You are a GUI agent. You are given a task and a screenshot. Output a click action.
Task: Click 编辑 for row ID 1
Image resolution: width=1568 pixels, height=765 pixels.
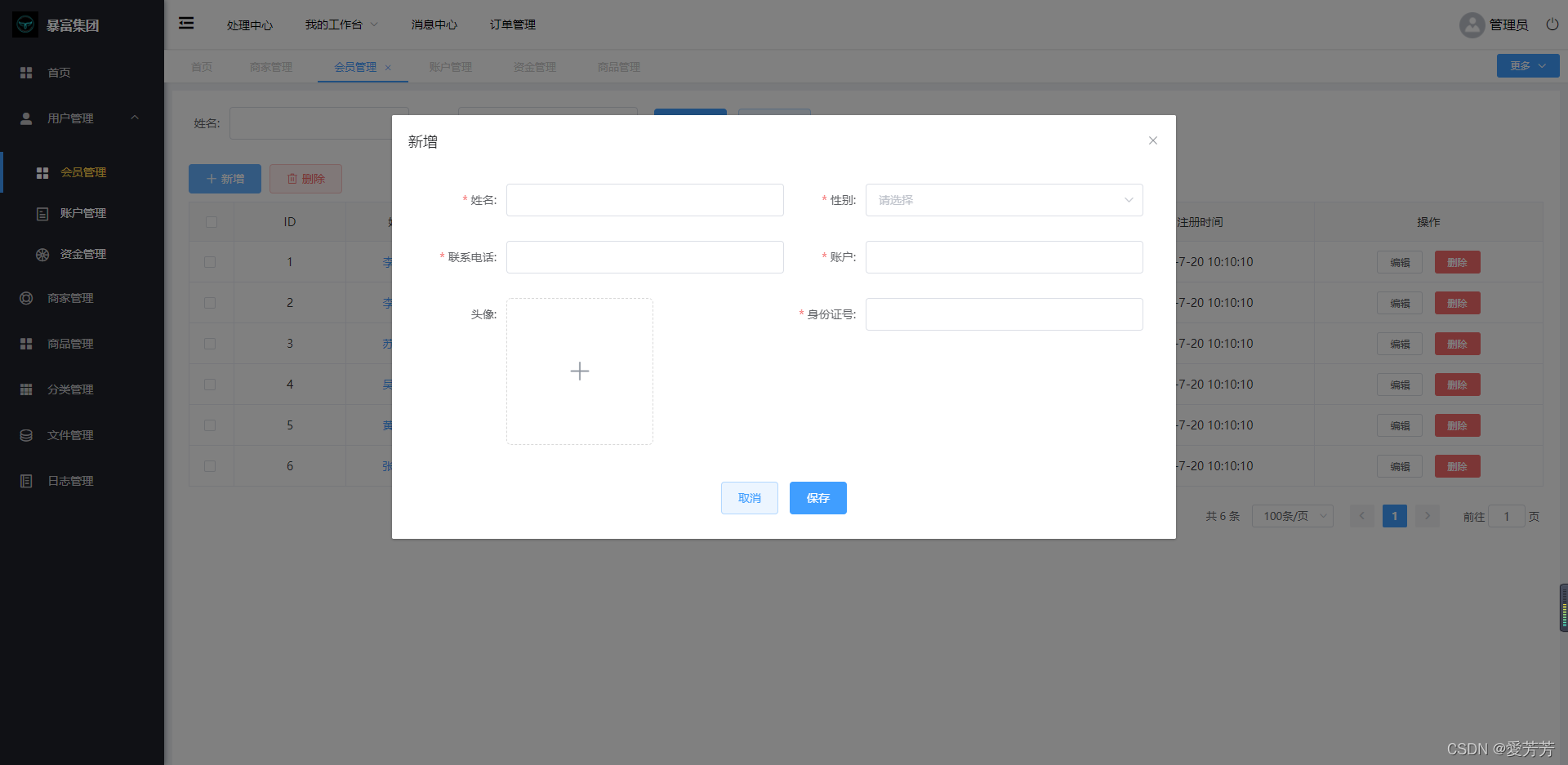(1400, 262)
